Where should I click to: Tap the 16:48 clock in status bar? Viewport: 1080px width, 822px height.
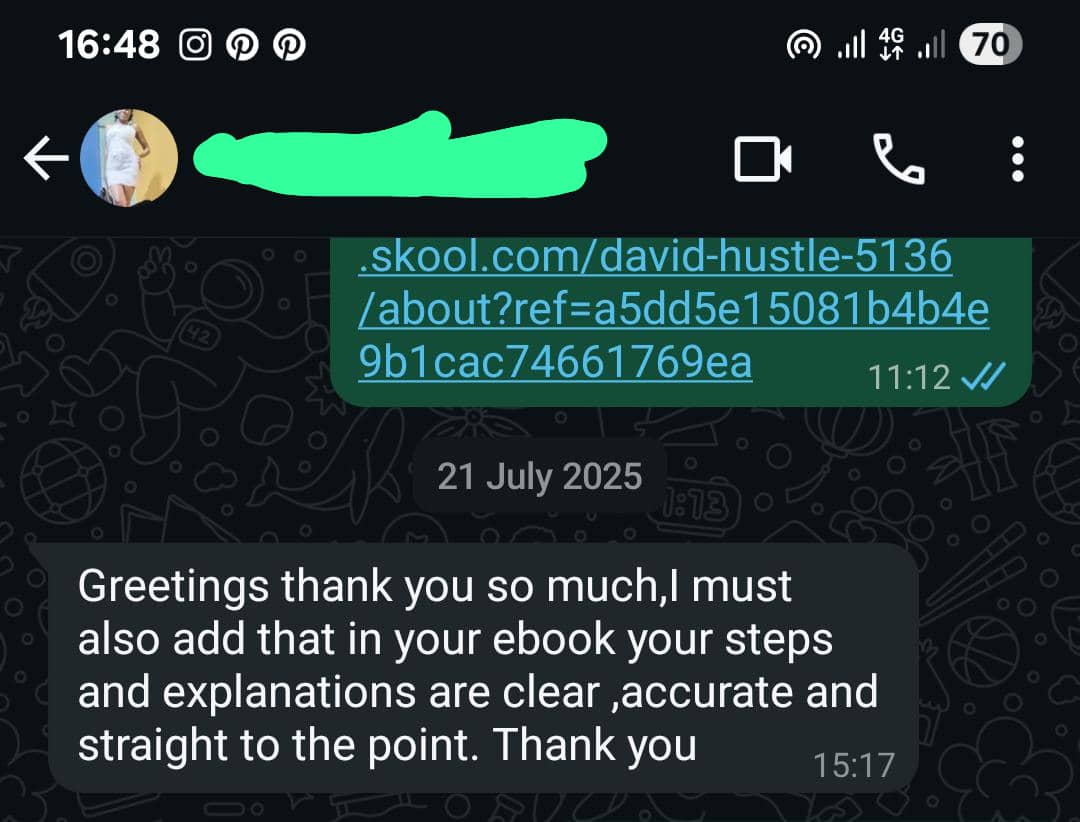point(109,45)
